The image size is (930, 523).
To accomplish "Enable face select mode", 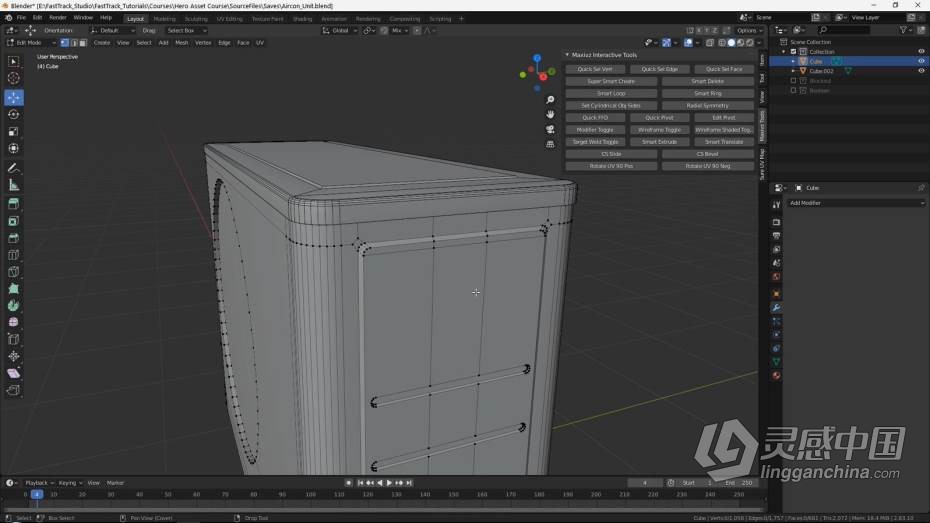I will 83,43.
